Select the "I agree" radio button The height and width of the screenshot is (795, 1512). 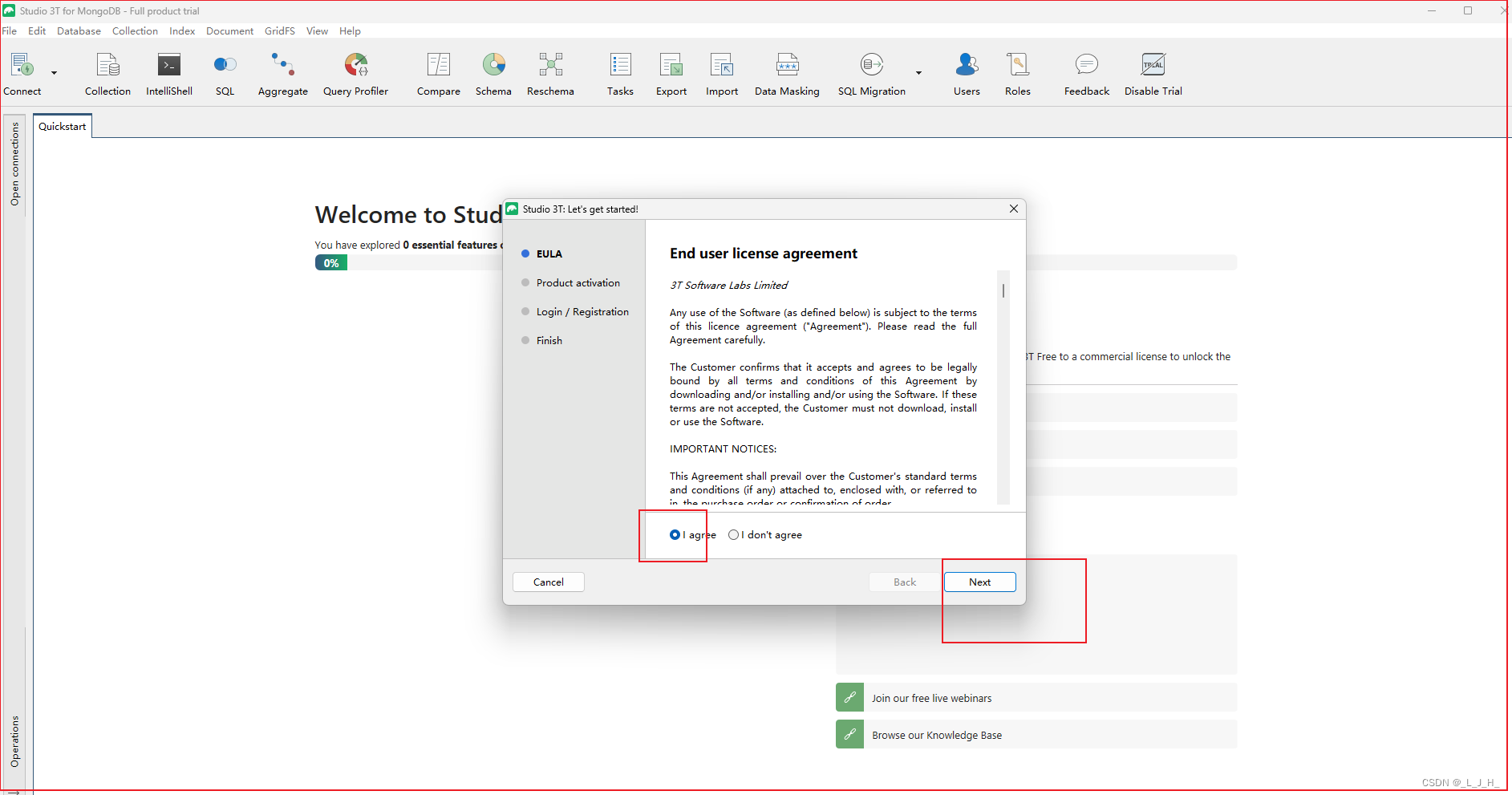click(675, 535)
